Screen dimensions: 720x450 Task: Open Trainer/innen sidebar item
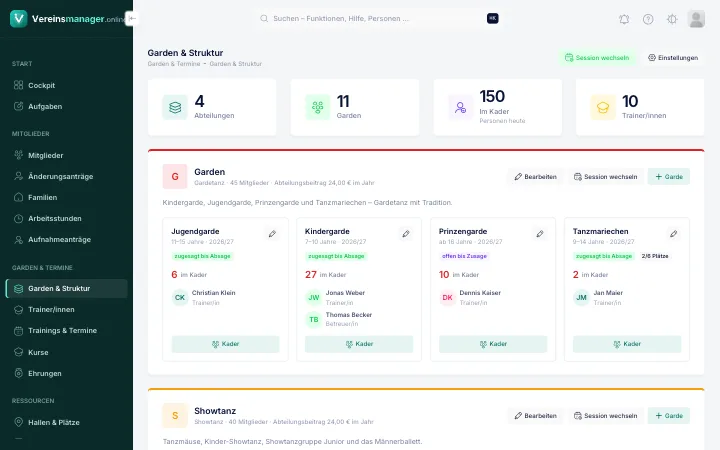[67, 309]
